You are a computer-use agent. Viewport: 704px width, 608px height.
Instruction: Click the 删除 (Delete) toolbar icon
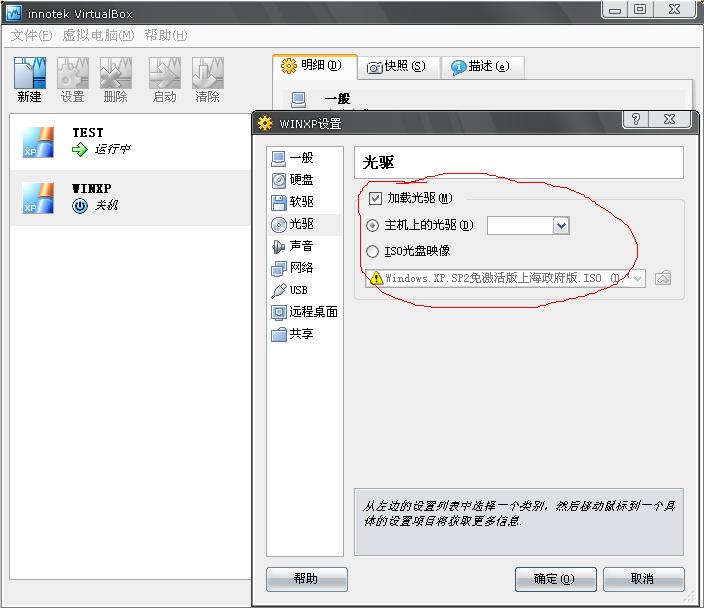click(x=115, y=80)
